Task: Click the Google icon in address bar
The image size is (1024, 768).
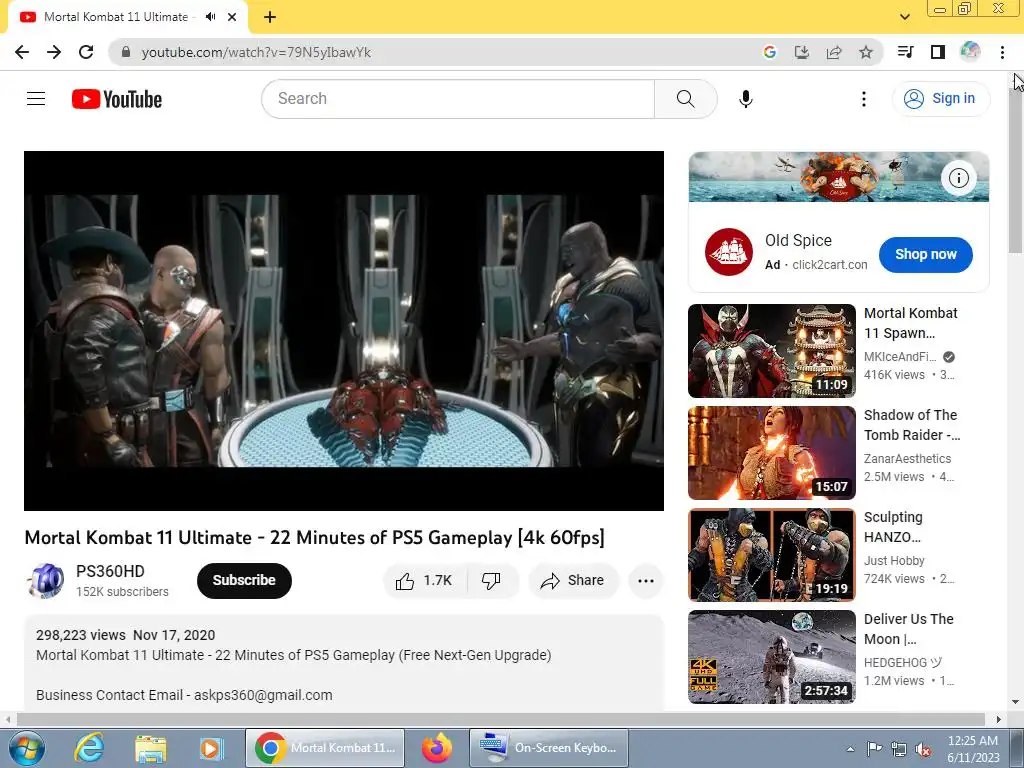Action: (x=769, y=52)
